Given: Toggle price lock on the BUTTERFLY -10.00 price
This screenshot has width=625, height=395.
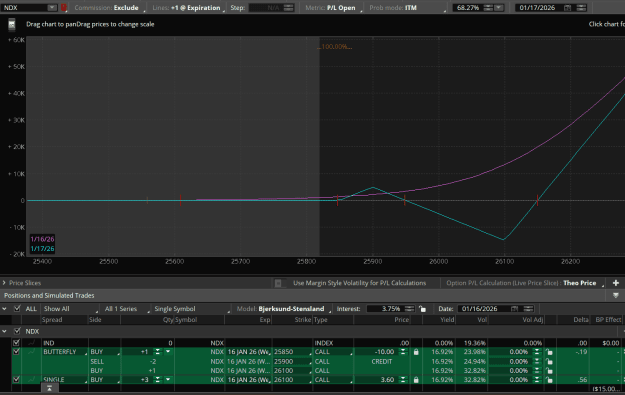Looking at the screenshot, I should pos(416,352).
